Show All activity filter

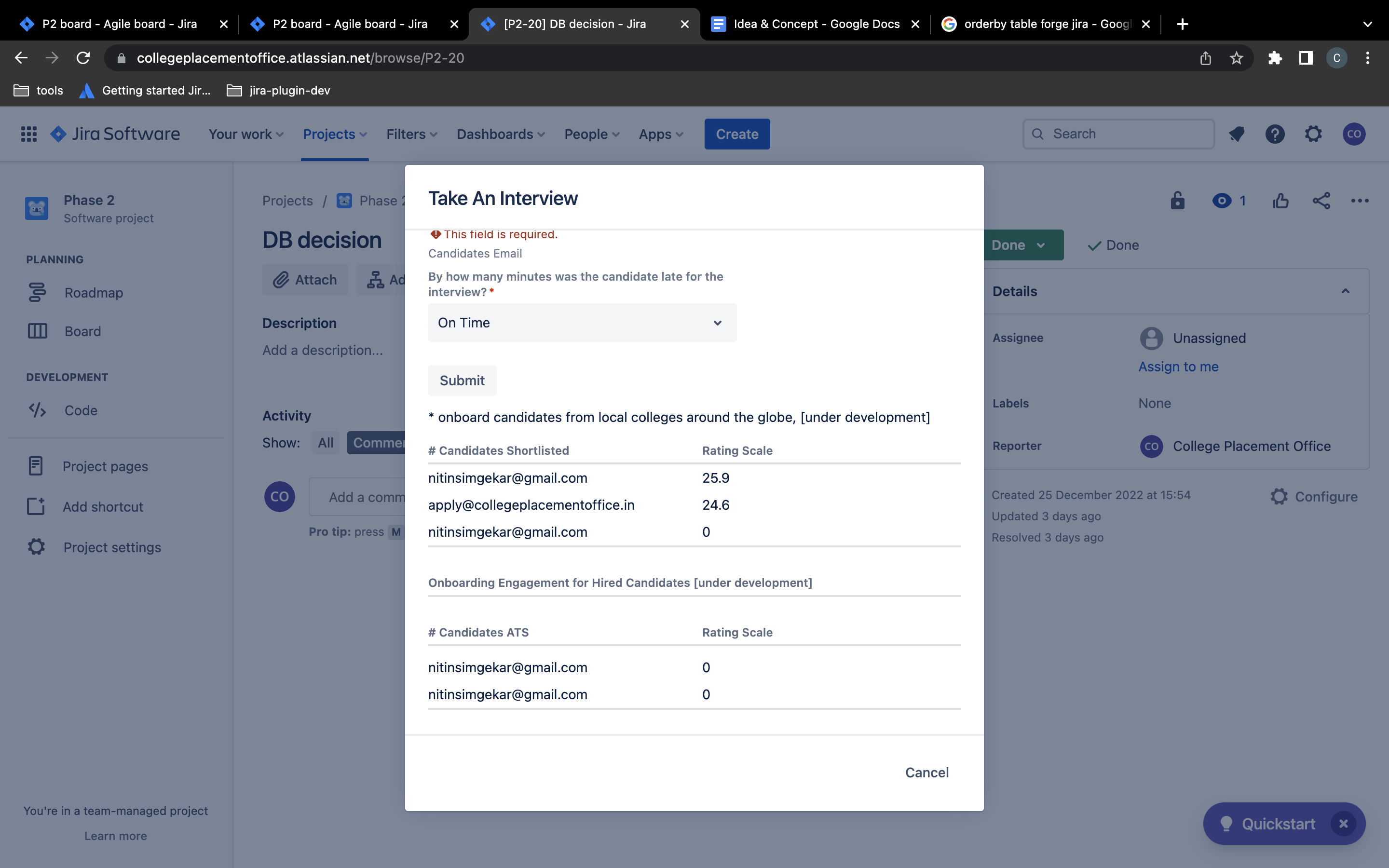326,443
